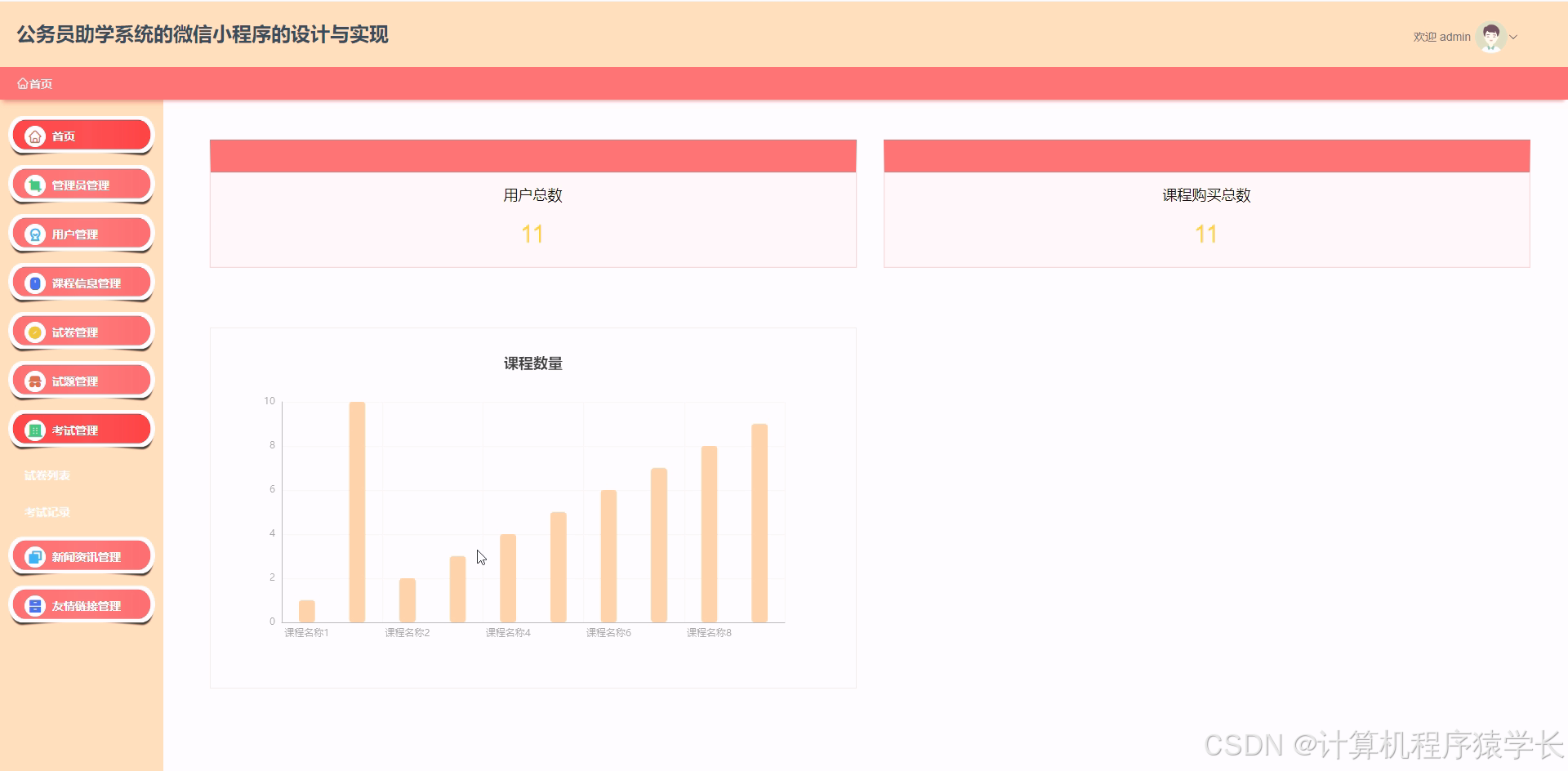Viewport: 1568px width, 771px height.
Task: Click the 课程购买总数 count value 11
Action: coord(1206,234)
